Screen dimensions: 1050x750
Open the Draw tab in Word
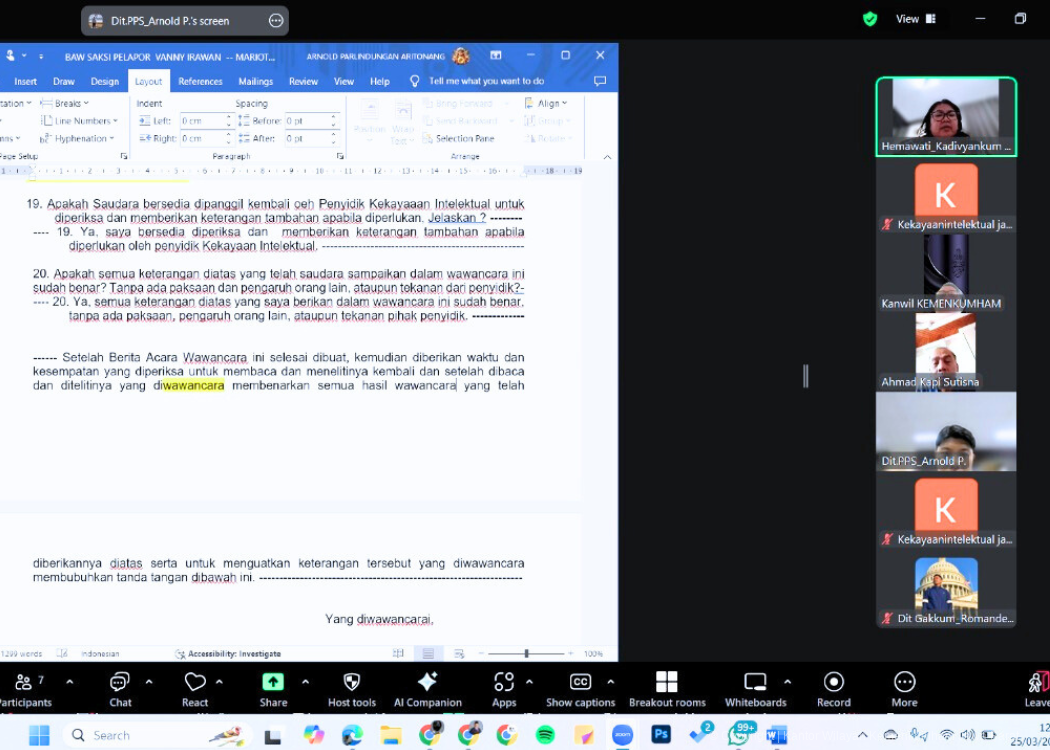(64, 81)
